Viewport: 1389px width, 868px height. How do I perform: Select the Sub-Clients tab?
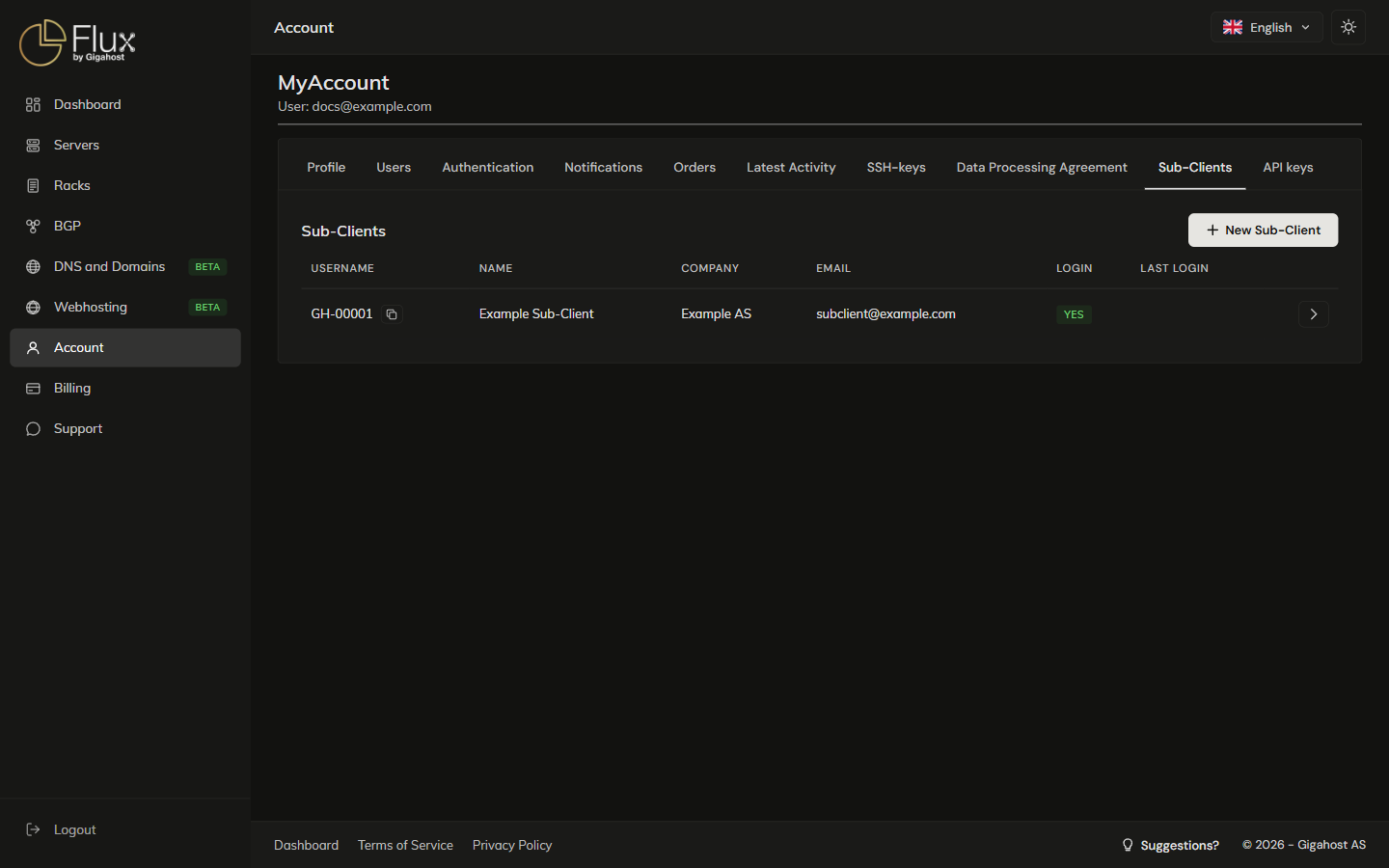1195,167
